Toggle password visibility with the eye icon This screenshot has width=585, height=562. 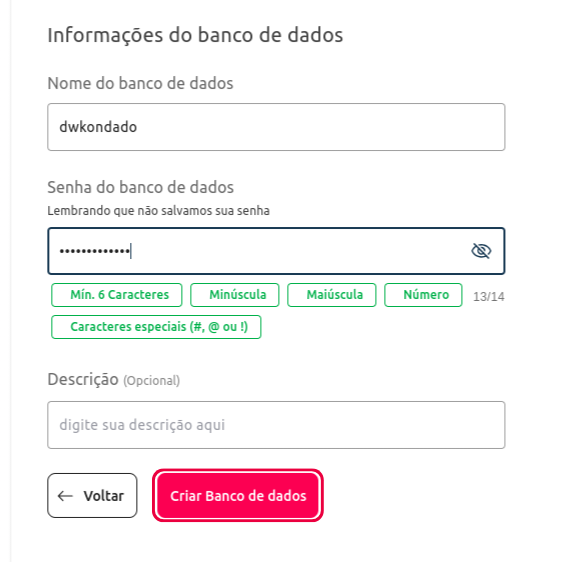[x=481, y=251]
